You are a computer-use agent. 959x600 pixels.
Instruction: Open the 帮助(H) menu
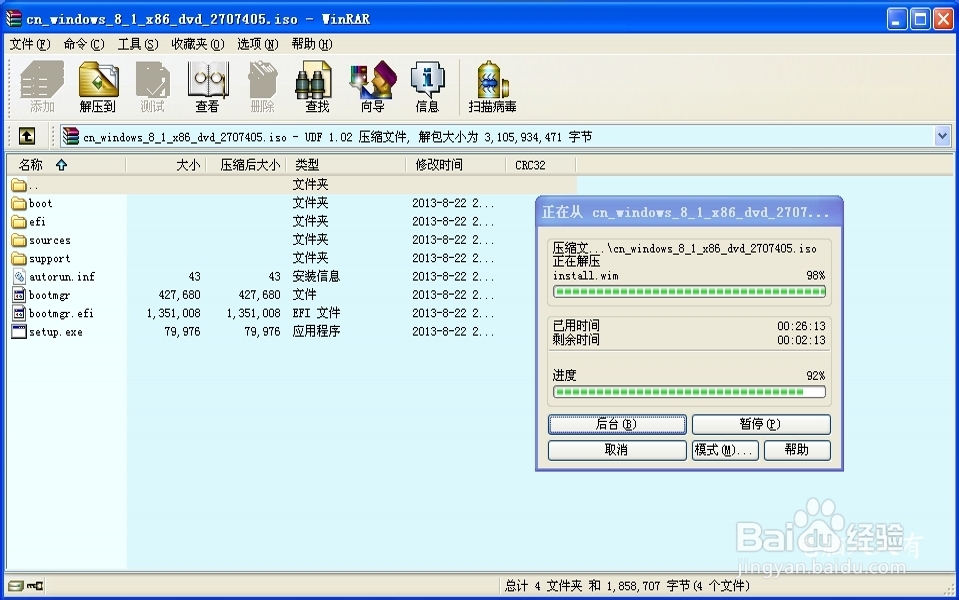pos(311,44)
